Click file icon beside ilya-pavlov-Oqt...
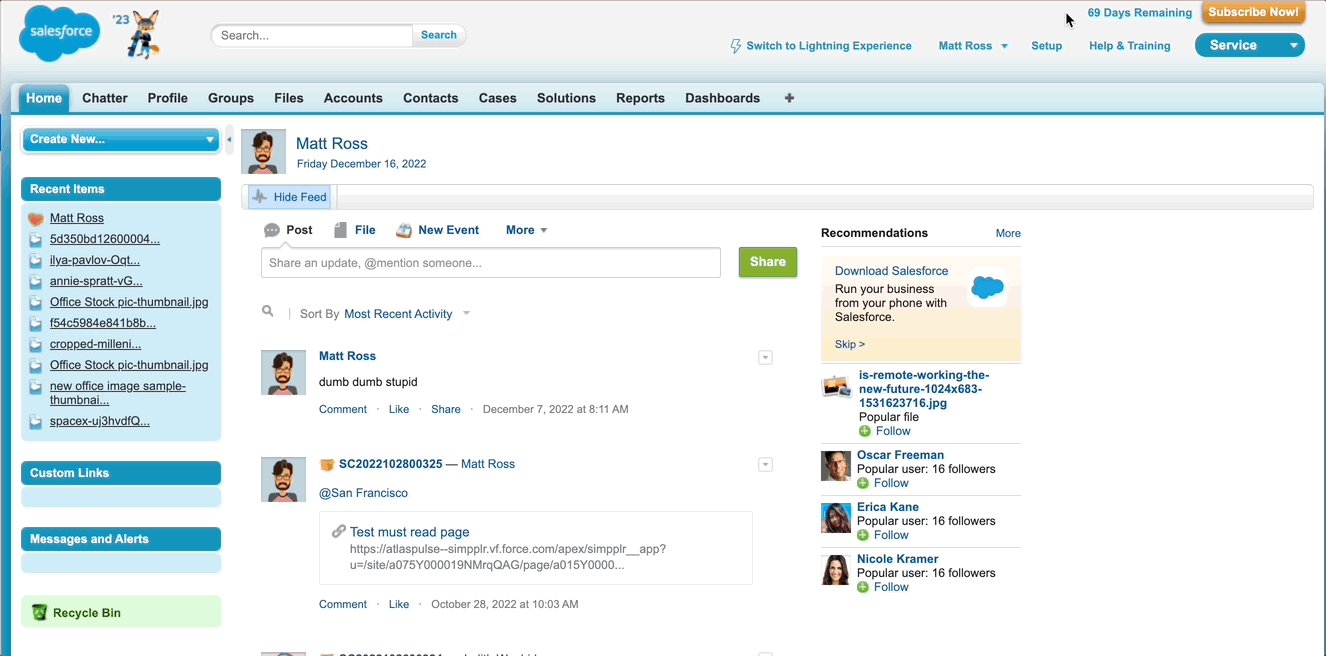This screenshot has height=656, width=1326. 36,260
